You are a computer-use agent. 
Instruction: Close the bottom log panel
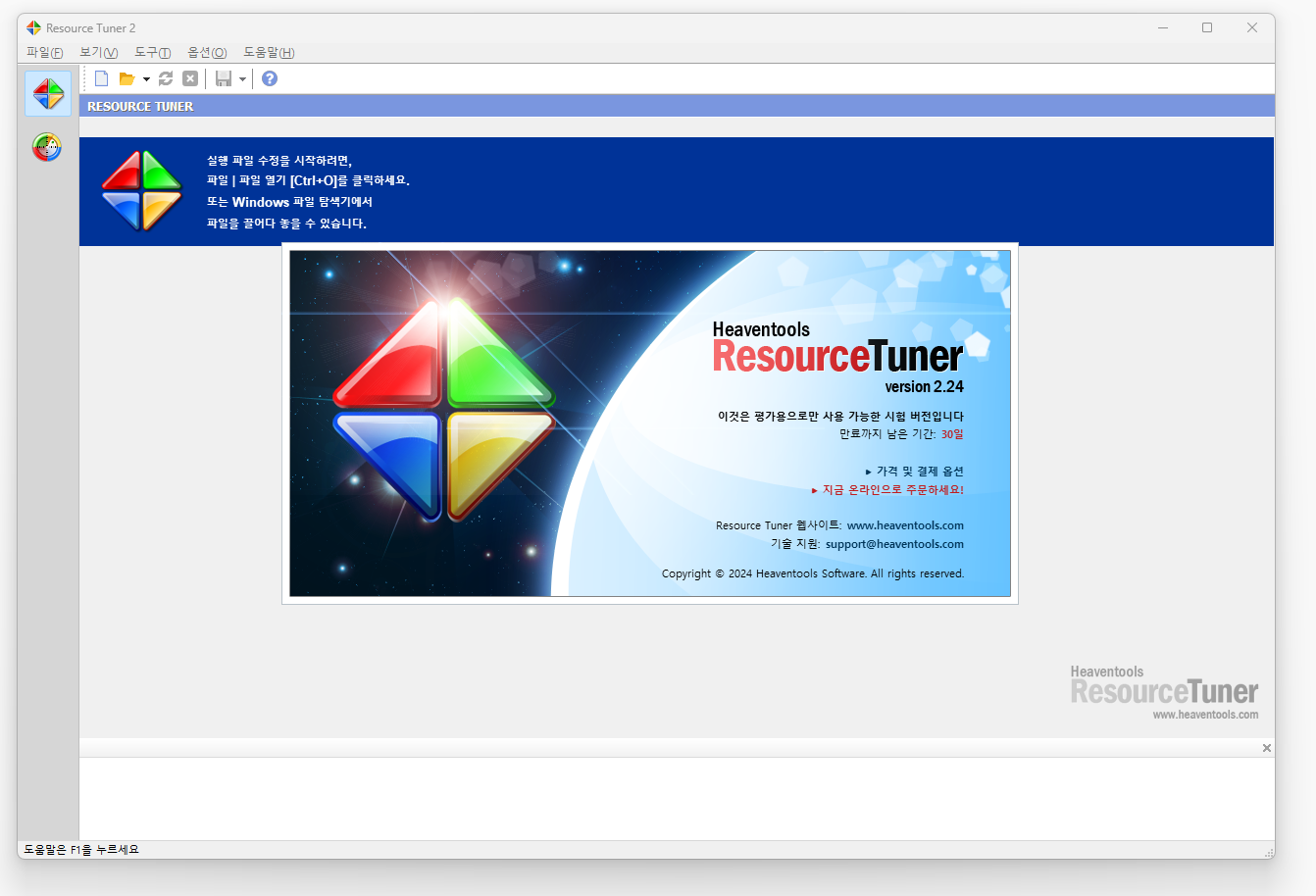1267,748
